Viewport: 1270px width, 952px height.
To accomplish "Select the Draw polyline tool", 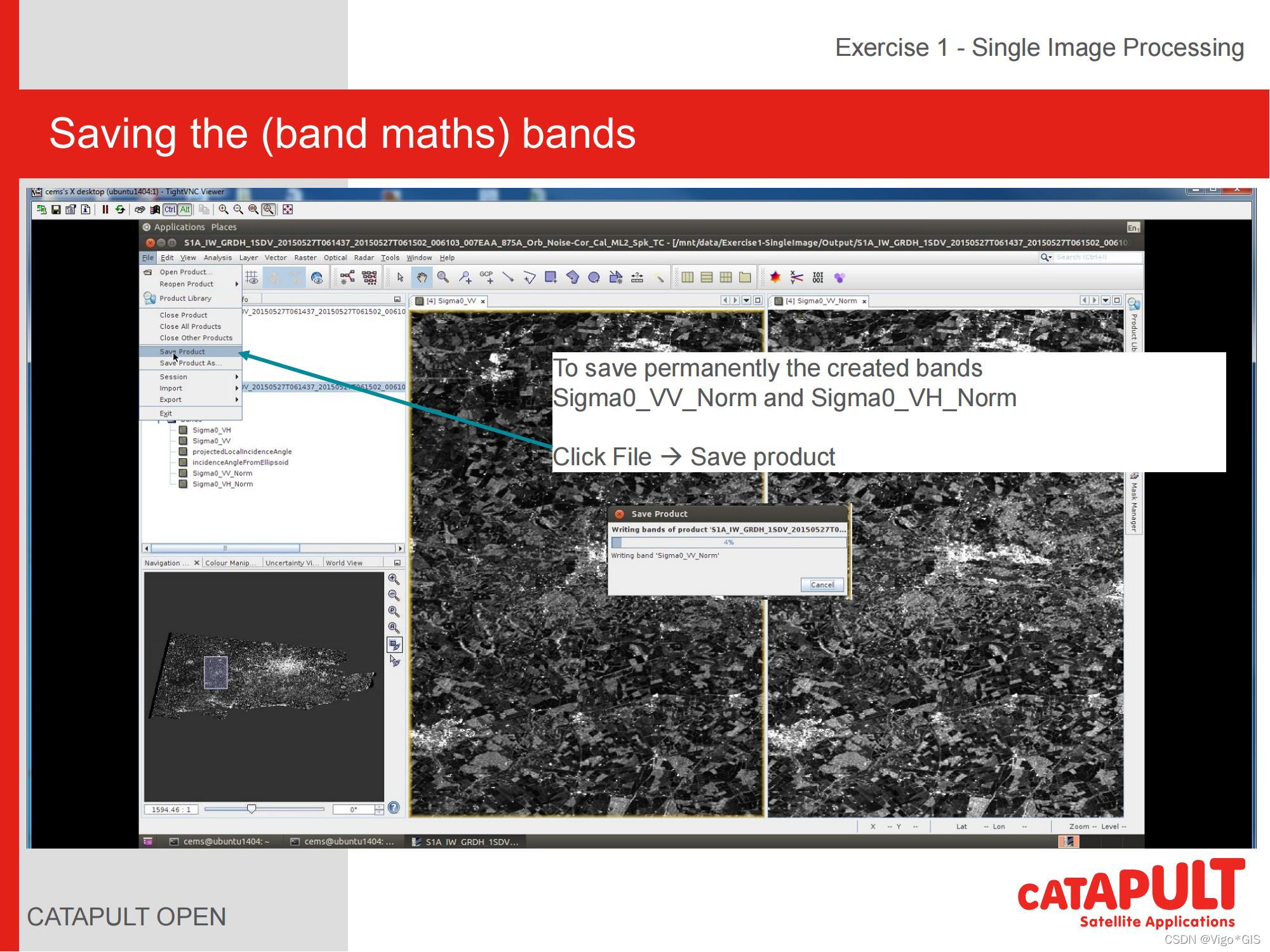I will (x=530, y=277).
